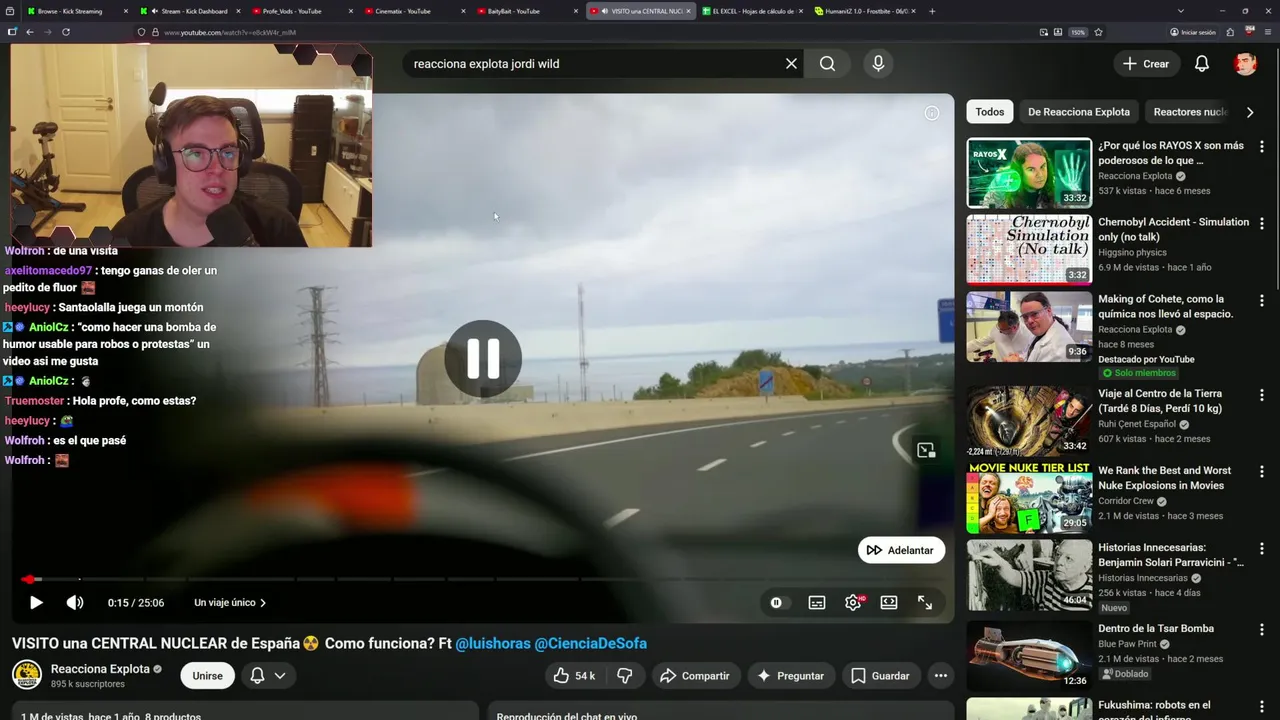Expand the 'Un viaje único' chapter chevron
This screenshot has width=1280, height=720.
[263, 603]
